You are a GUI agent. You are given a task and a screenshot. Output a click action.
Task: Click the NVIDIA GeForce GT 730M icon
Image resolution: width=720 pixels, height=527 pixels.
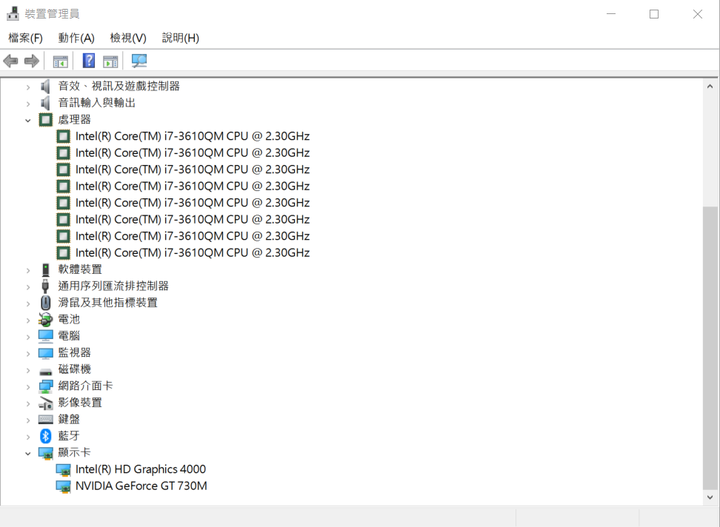[63, 486]
